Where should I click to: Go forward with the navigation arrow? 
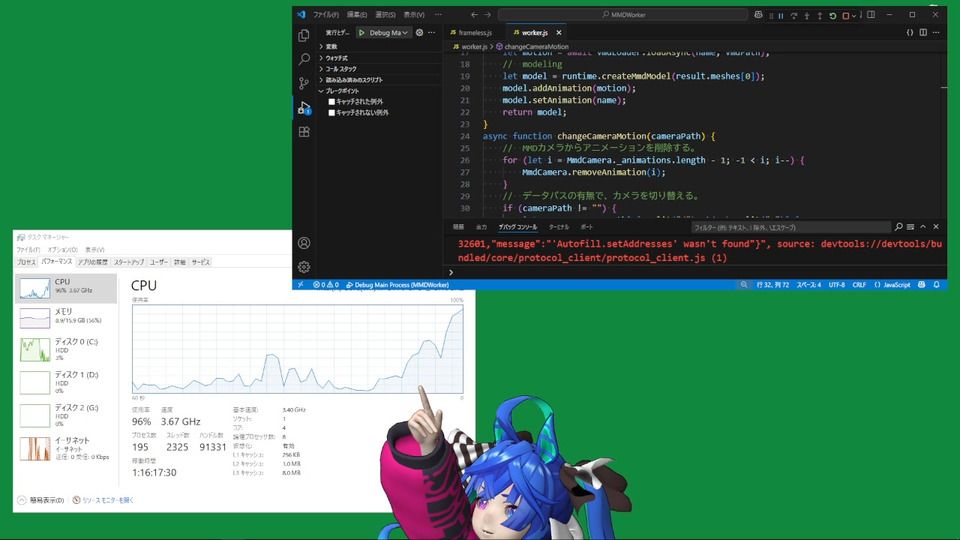coord(488,15)
